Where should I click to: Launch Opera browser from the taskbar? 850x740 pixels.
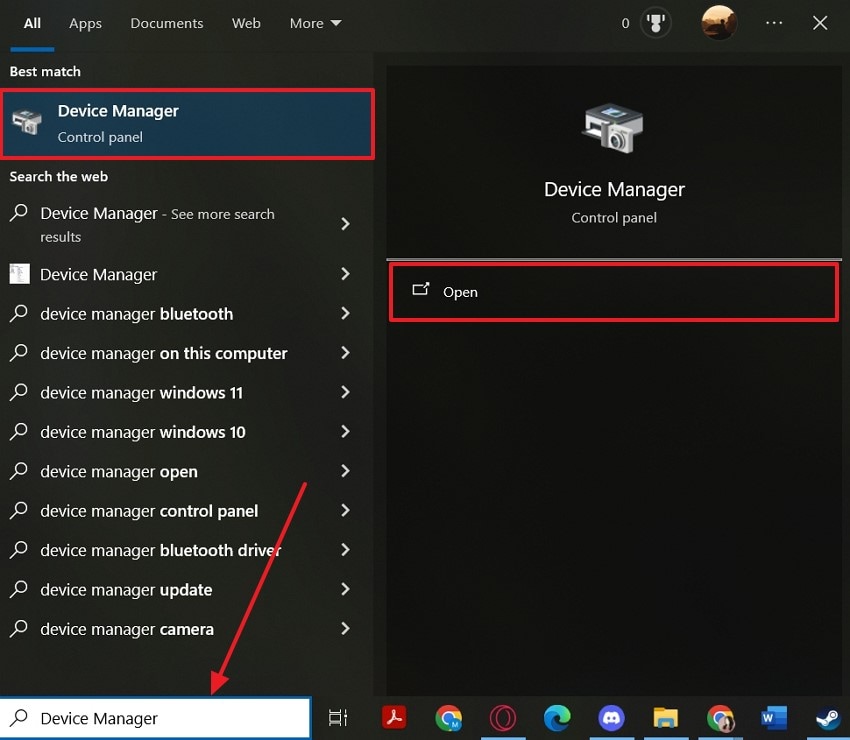(503, 718)
